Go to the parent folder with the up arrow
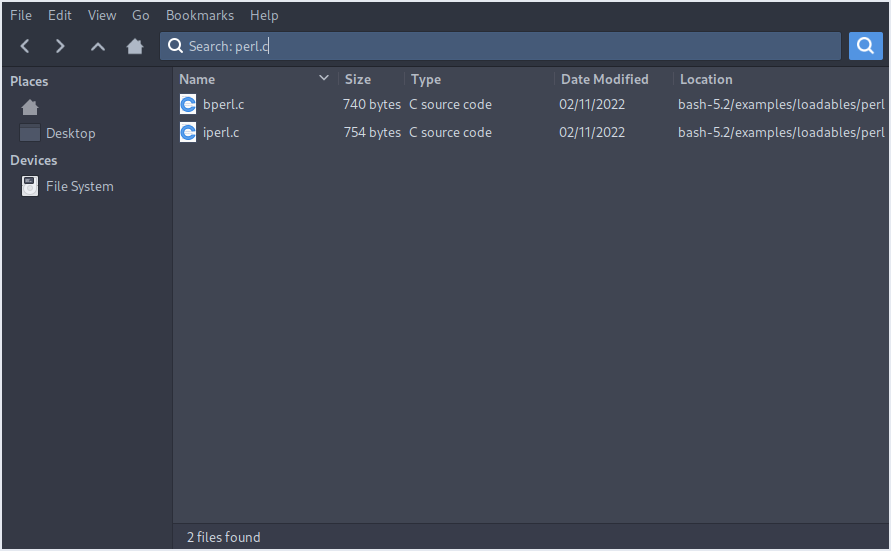891x551 pixels. [x=98, y=46]
